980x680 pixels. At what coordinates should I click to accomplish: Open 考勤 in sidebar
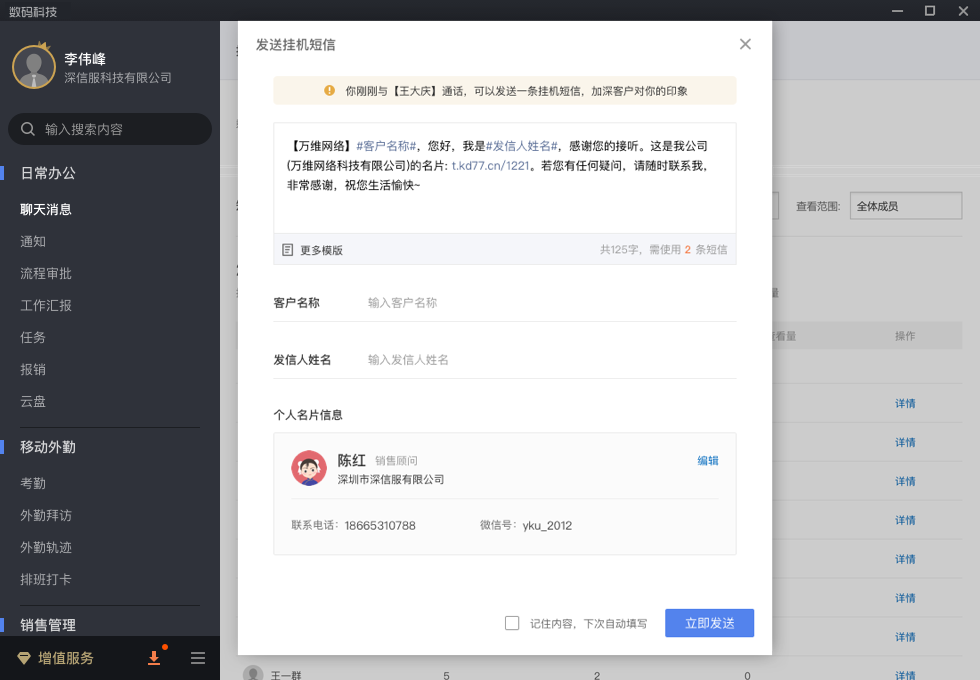[32, 483]
